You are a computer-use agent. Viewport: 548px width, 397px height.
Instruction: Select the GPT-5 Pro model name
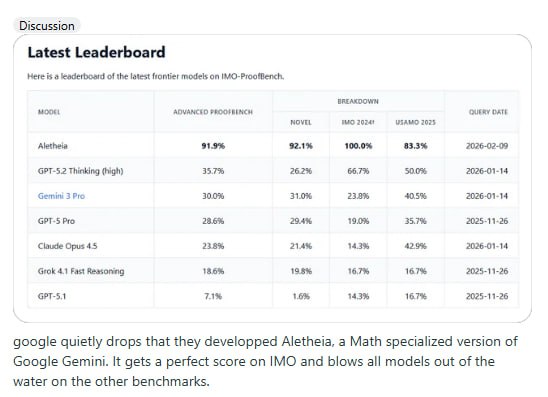56,221
